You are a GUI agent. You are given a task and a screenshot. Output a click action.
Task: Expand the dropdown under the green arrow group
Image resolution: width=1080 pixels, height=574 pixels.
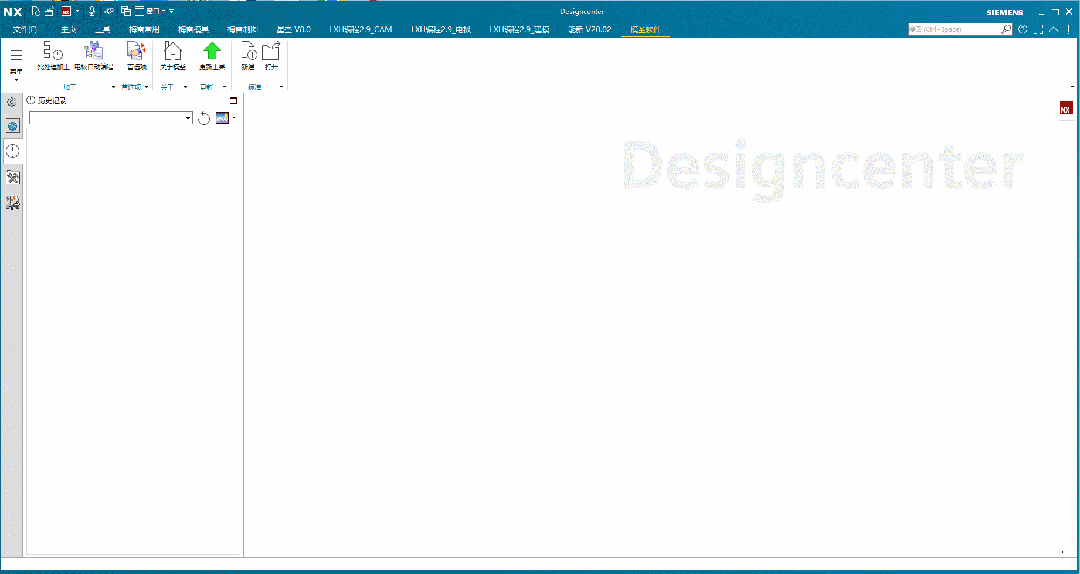click(x=224, y=87)
